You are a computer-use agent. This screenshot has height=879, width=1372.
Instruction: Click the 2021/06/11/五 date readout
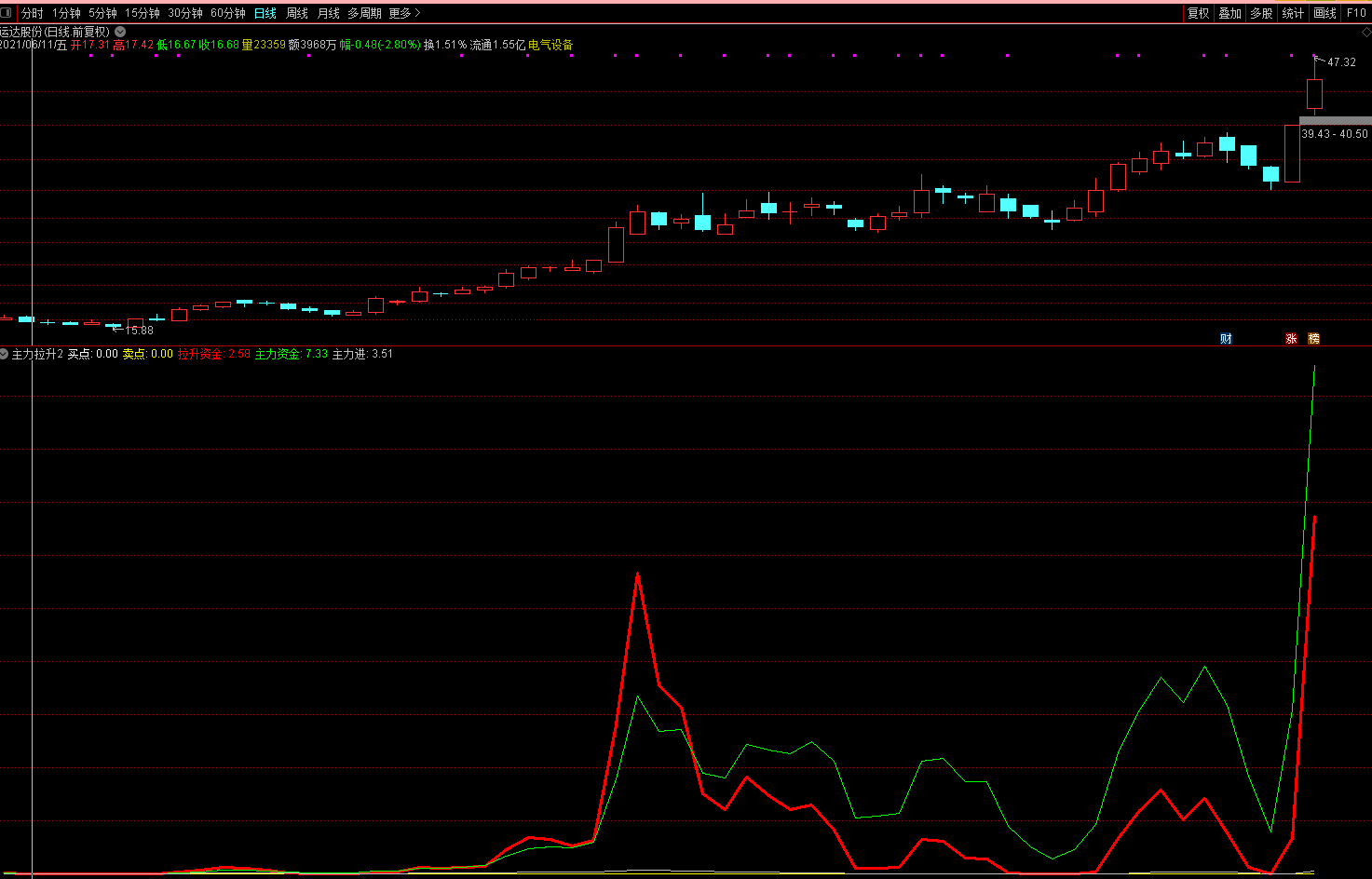pyautogui.click(x=34, y=45)
